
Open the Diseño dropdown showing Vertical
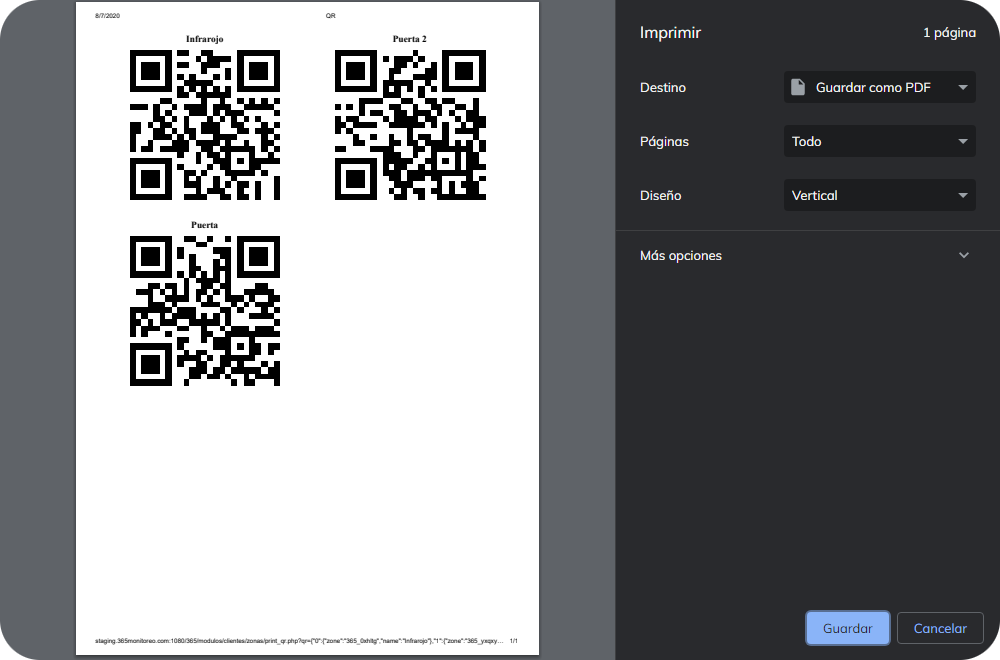coord(880,195)
